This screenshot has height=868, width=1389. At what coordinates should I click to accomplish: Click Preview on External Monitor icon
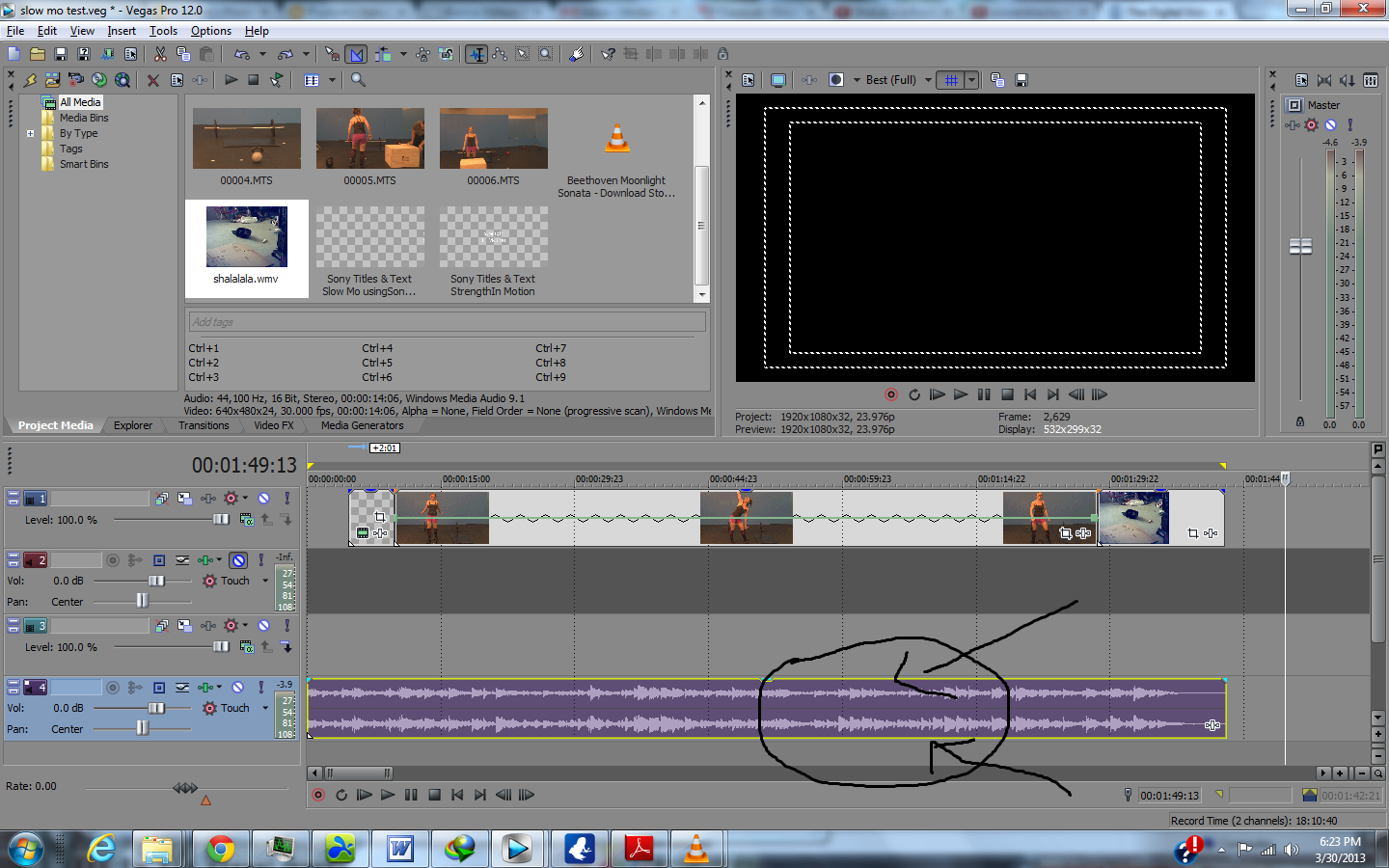click(778, 80)
